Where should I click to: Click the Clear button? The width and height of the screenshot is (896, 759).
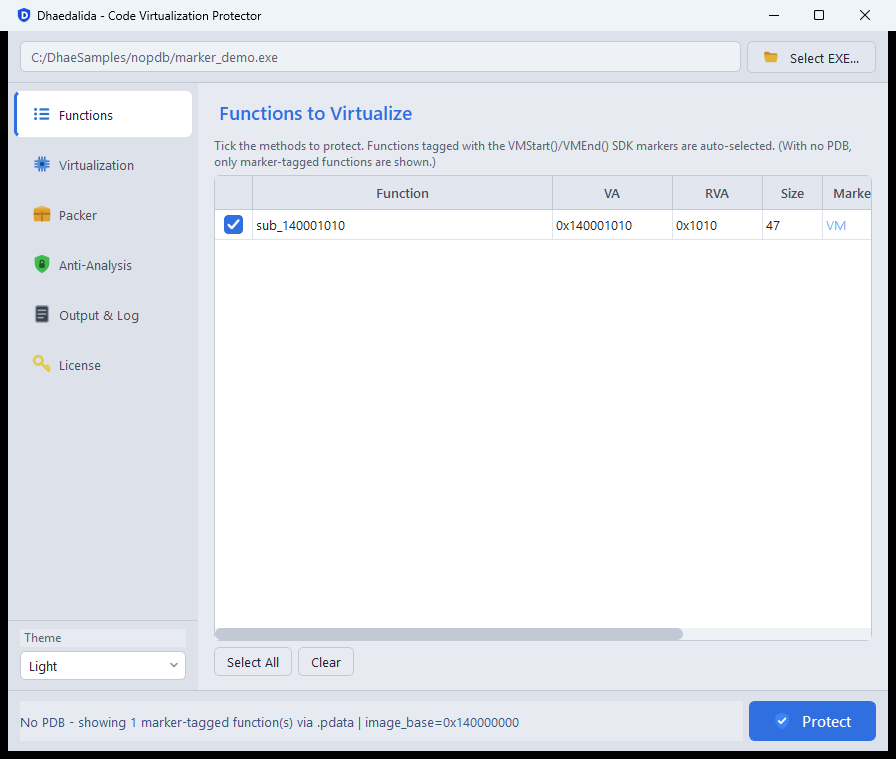(x=326, y=662)
